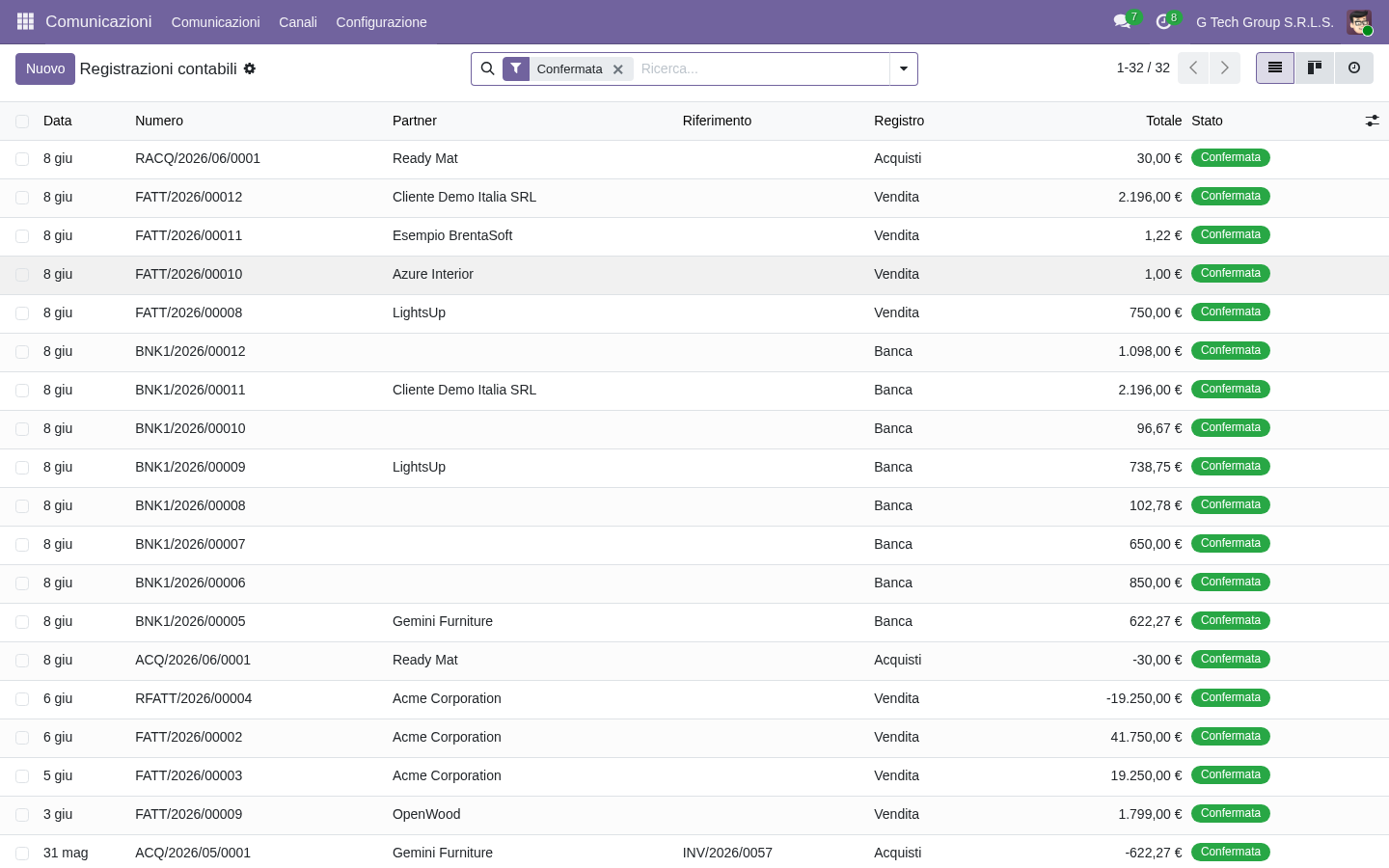Sort by the Totale column header
This screenshot has height=868, width=1389.
click(1163, 121)
